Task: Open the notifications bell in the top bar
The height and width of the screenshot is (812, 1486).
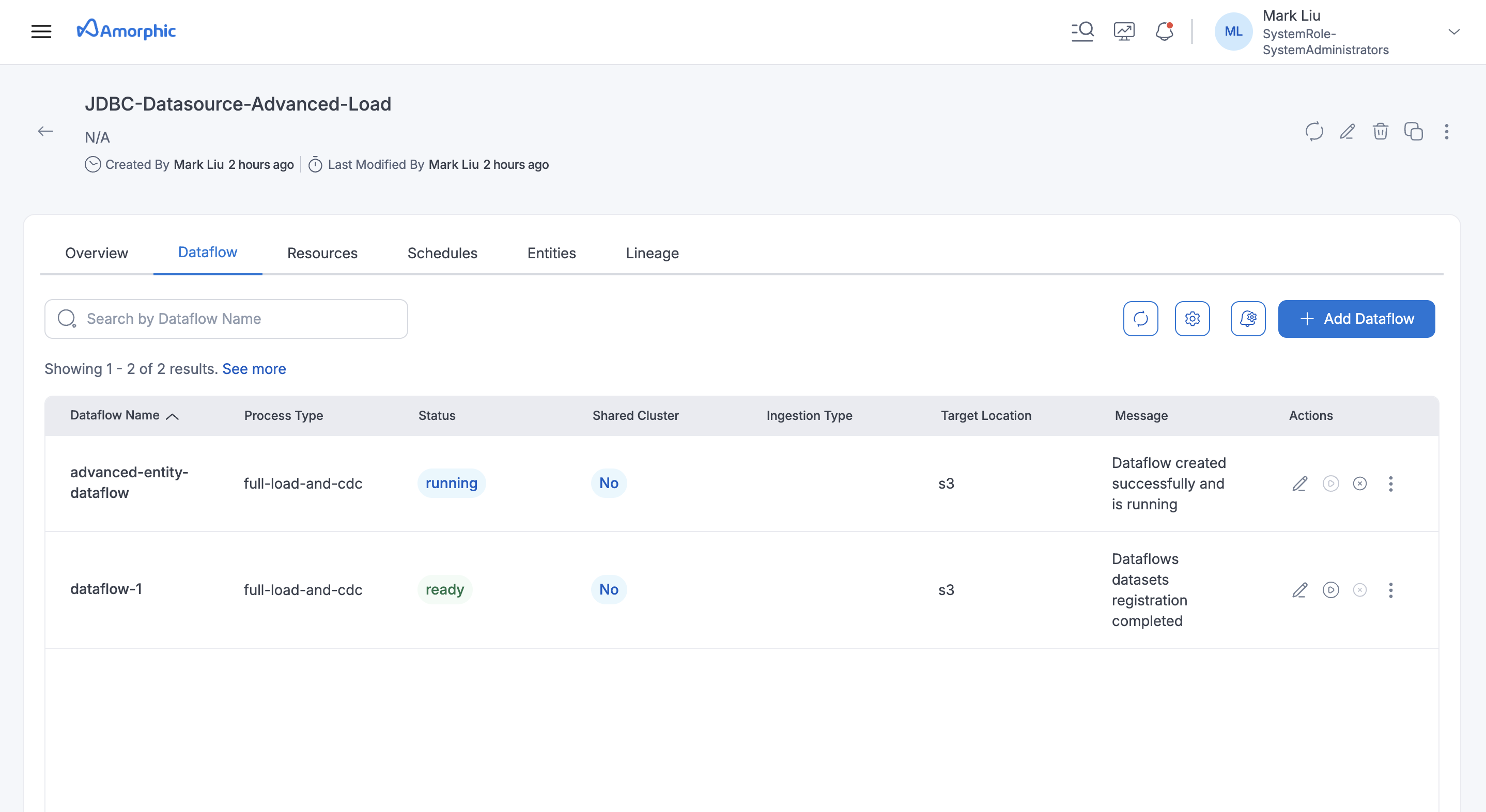Action: (1165, 32)
